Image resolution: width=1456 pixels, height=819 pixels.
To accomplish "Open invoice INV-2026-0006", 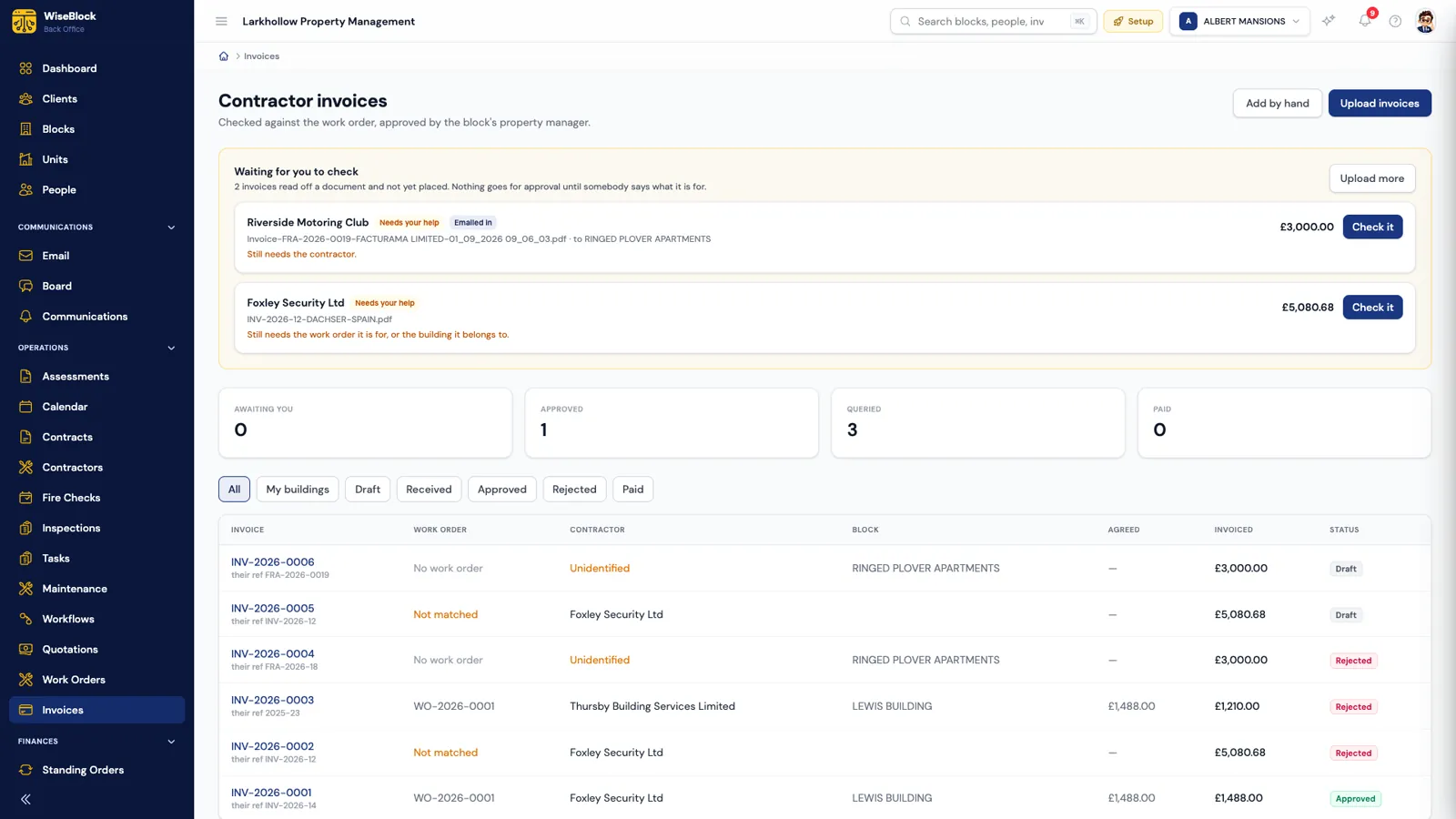I will pos(273,562).
